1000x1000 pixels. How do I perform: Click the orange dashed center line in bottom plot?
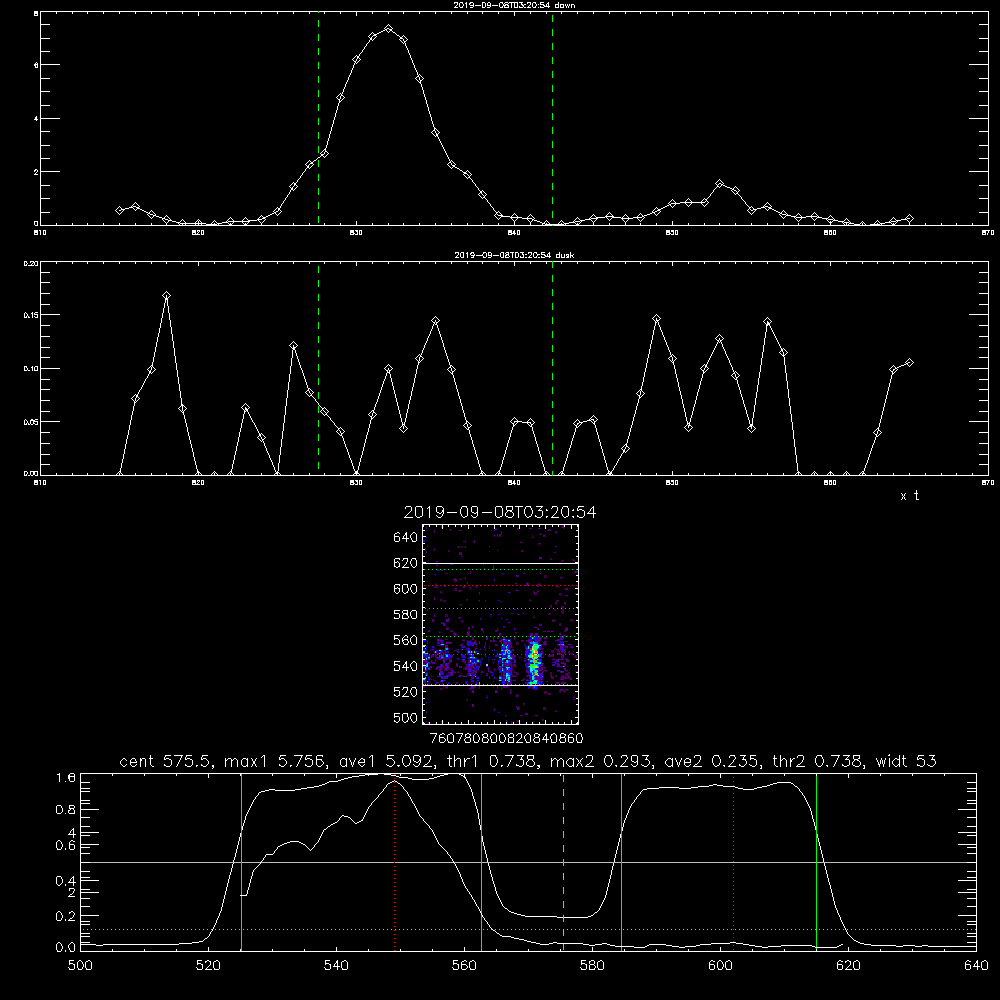pyautogui.click(x=563, y=862)
